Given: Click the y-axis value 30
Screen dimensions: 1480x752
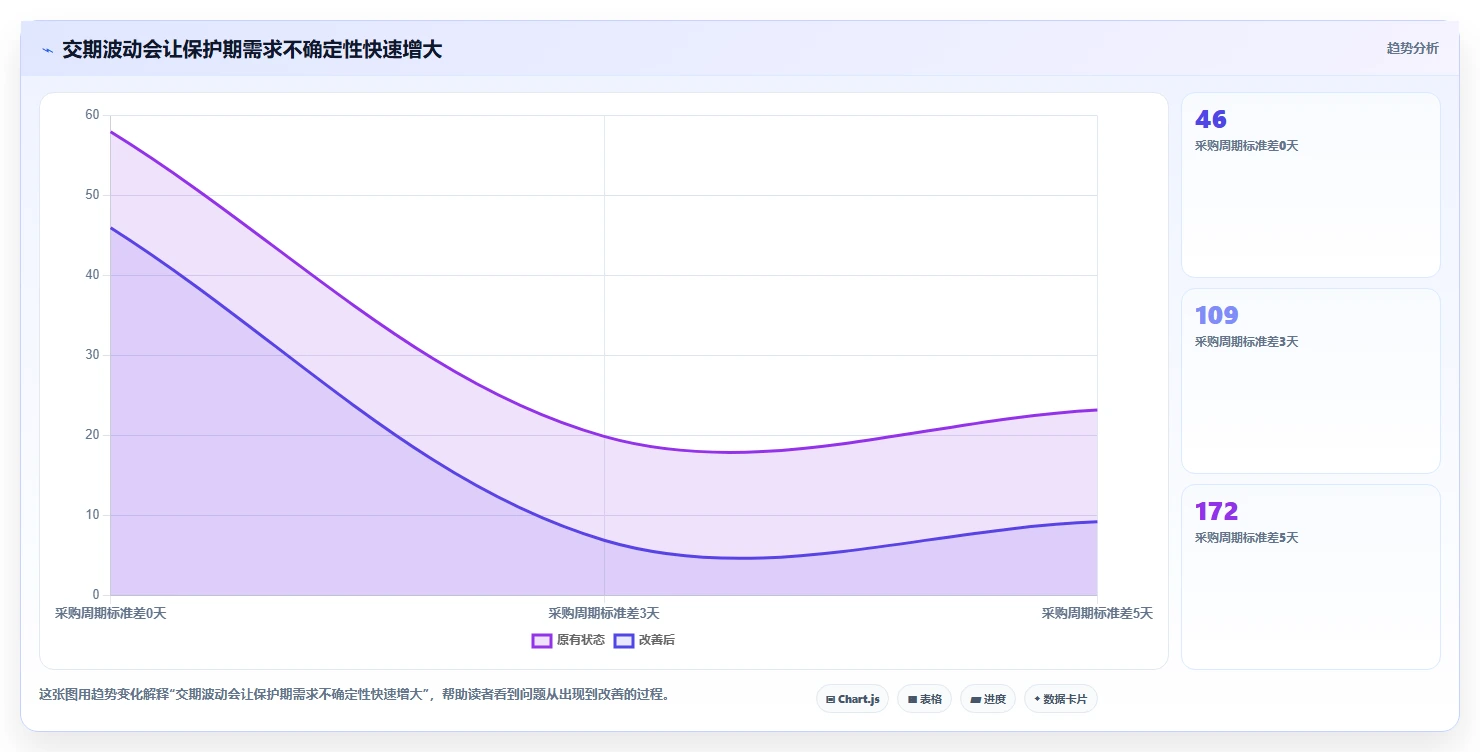Looking at the screenshot, I should point(92,355).
